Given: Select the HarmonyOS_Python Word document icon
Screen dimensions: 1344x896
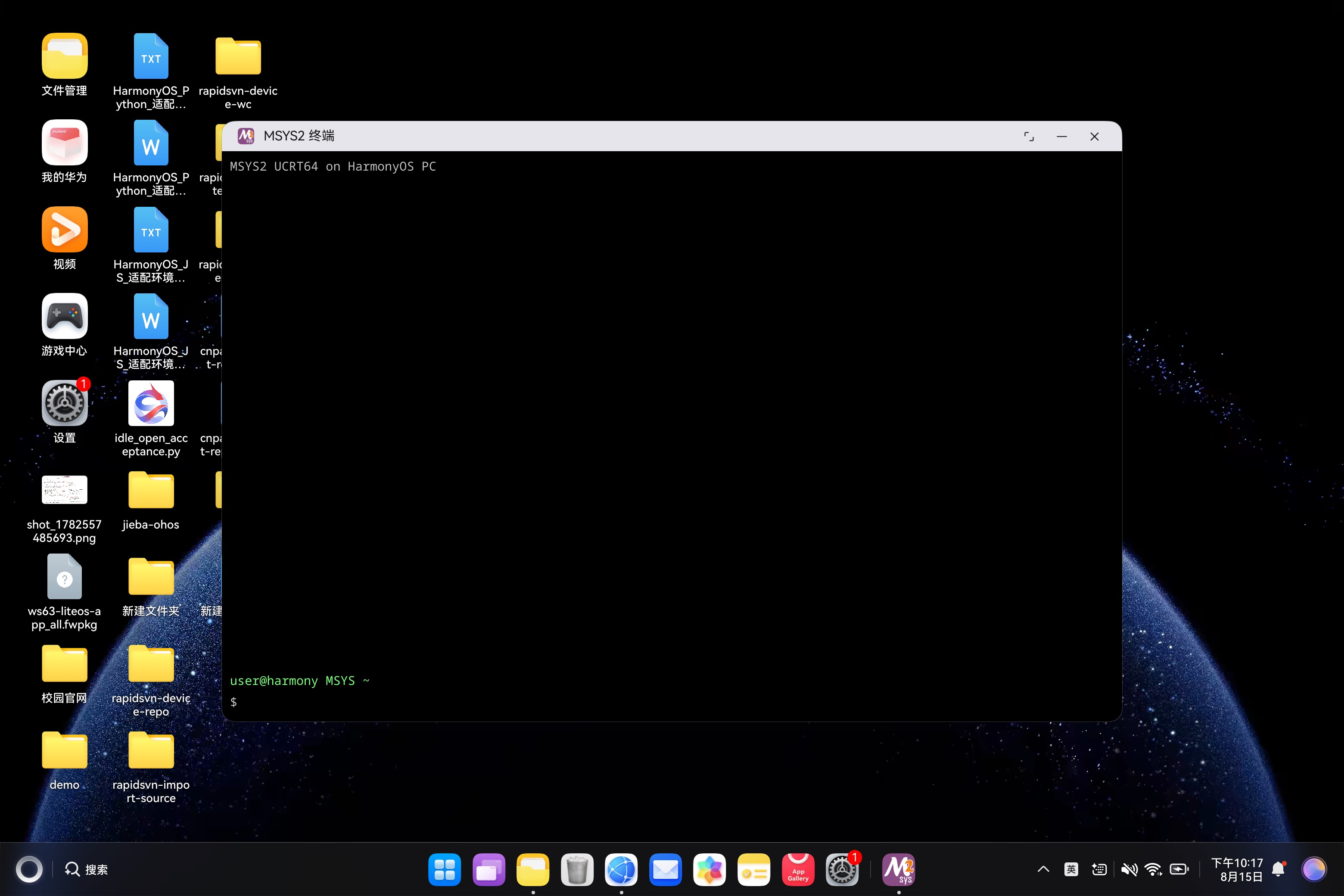Looking at the screenshot, I should point(151,142).
